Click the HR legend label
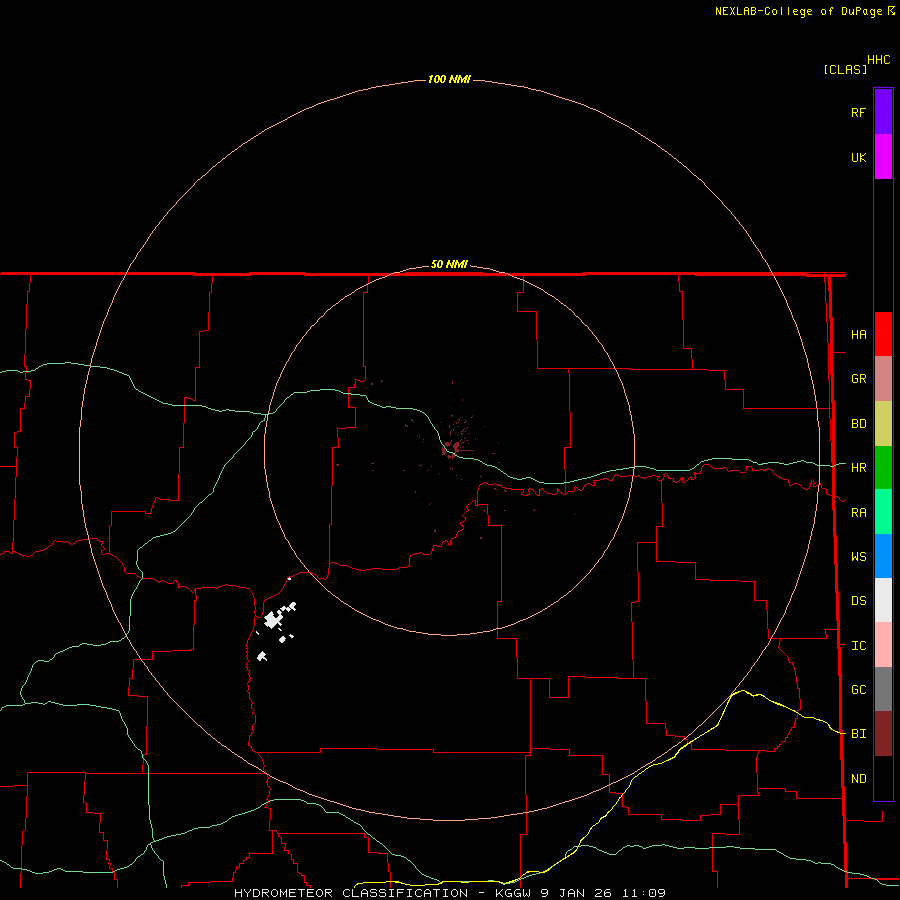 point(858,468)
